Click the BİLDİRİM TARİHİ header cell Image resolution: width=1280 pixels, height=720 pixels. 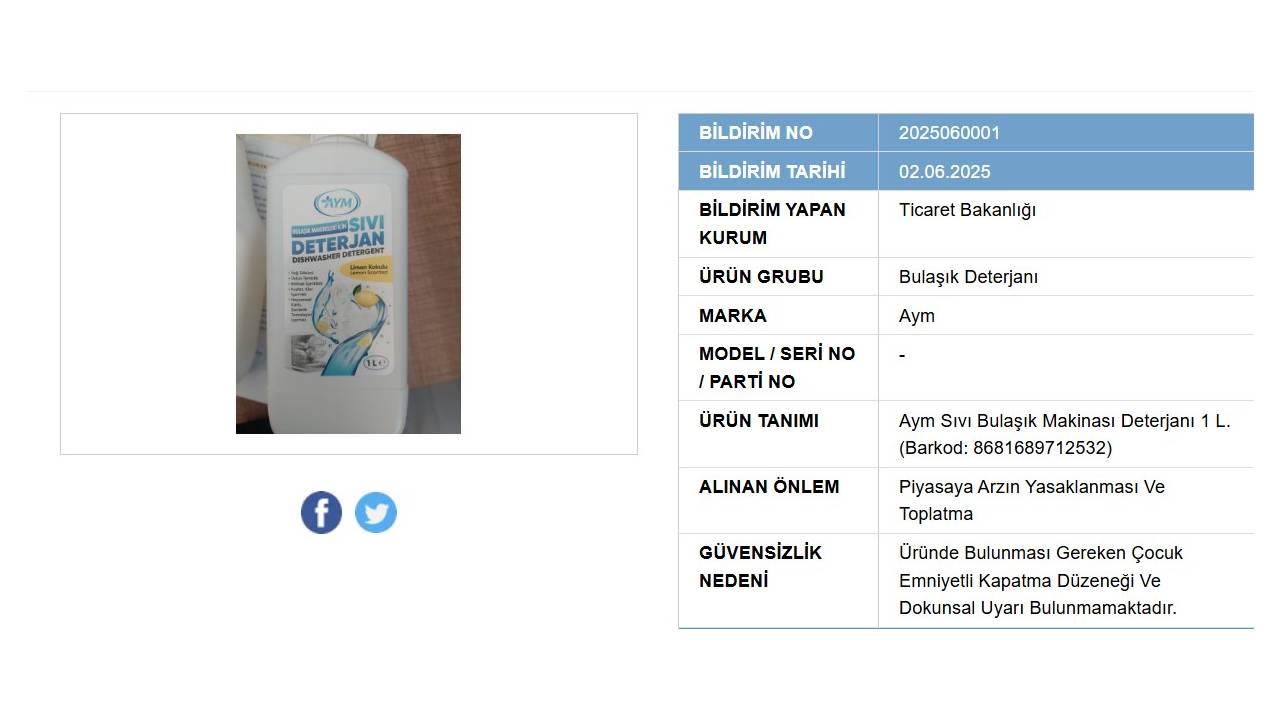pyautogui.click(x=778, y=171)
